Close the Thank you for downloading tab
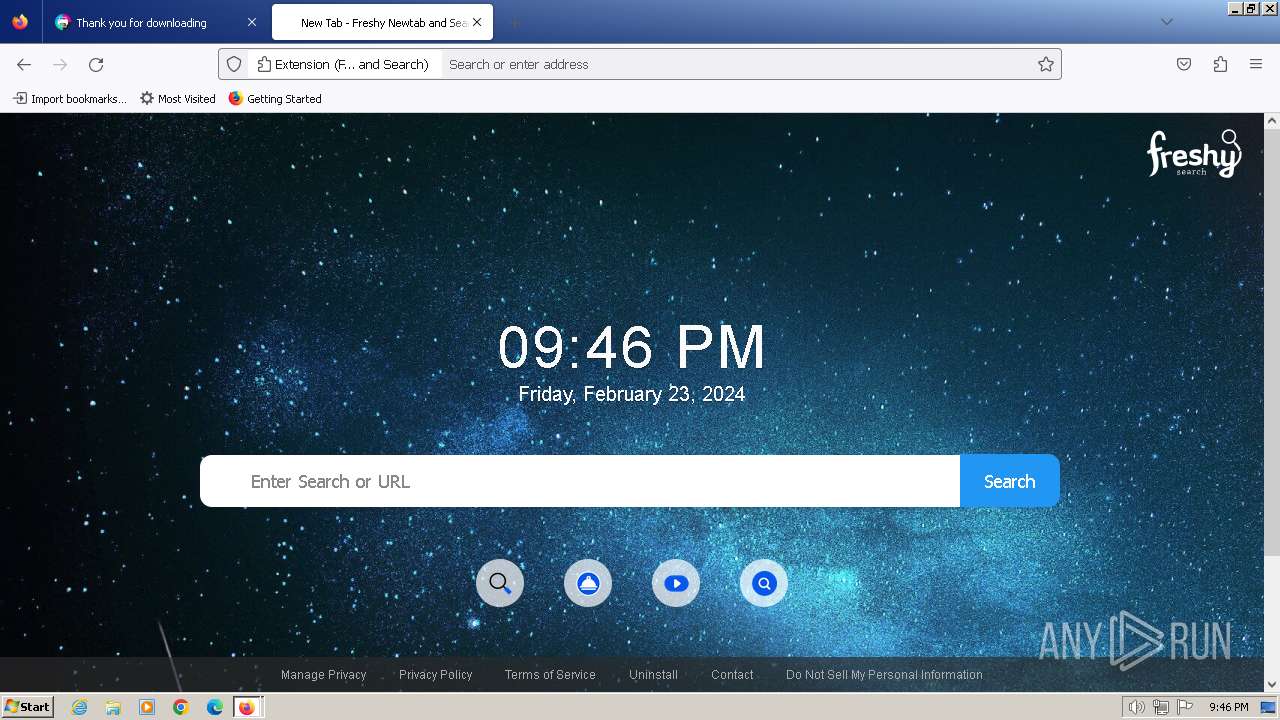Screen dimensions: 1280x720 click(251, 22)
